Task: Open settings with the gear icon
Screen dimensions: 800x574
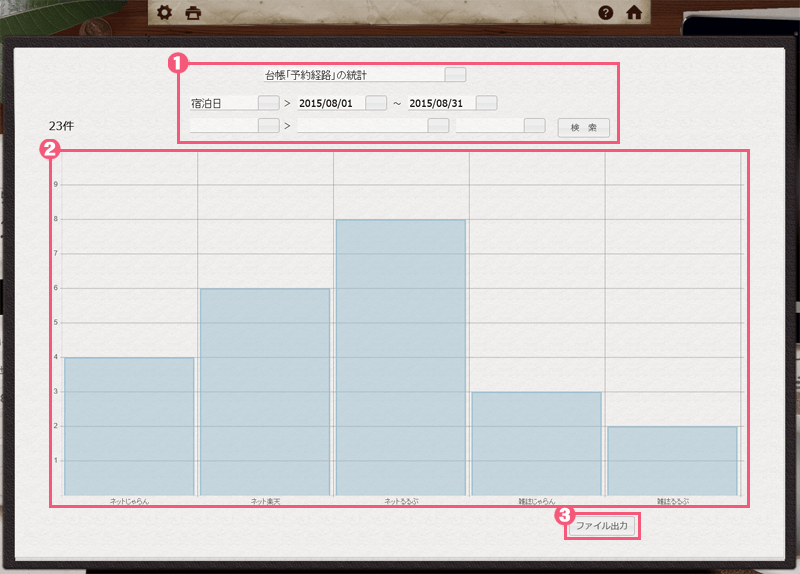Action: [166, 13]
